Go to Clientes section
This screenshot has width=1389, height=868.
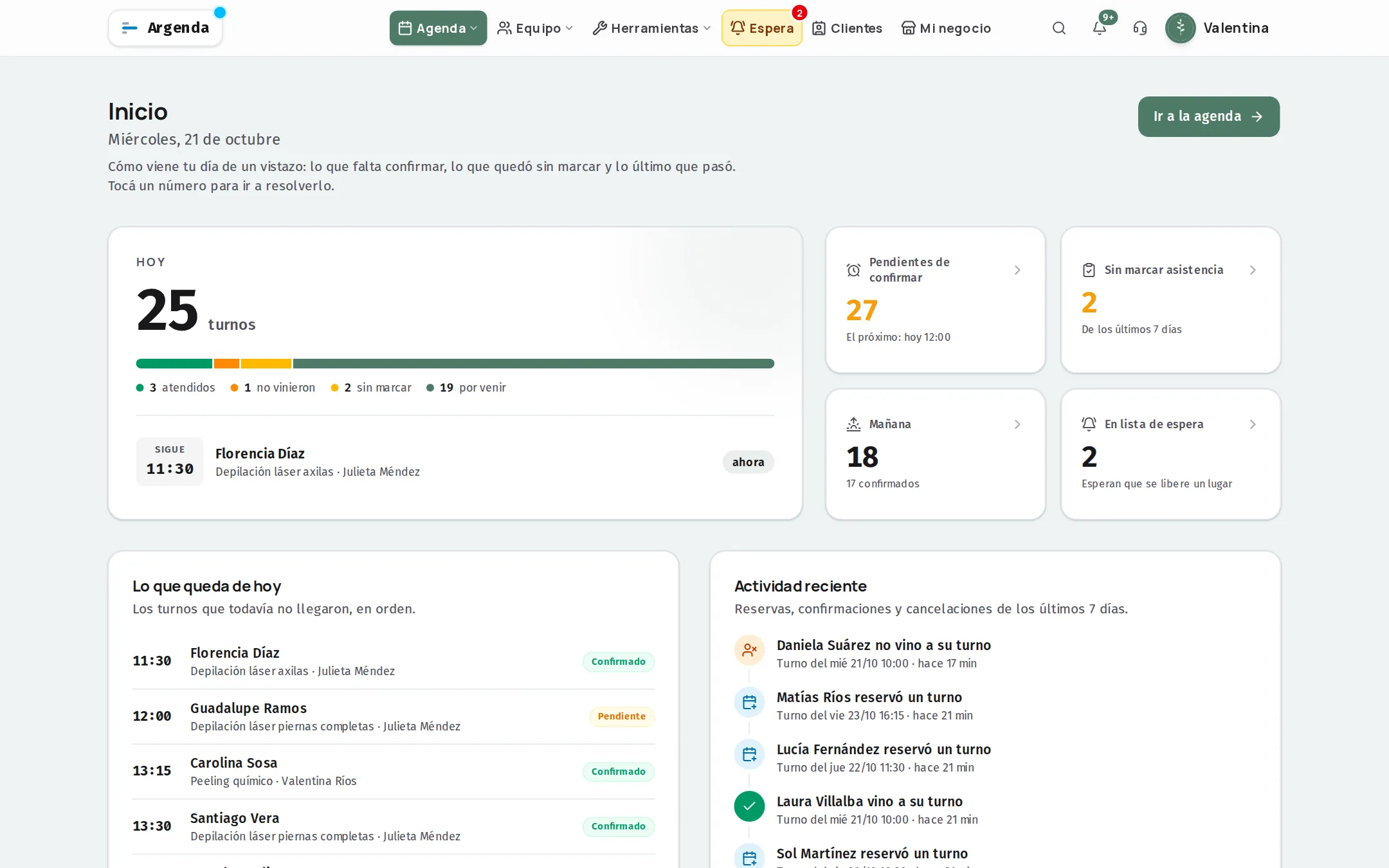click(848, 28)
